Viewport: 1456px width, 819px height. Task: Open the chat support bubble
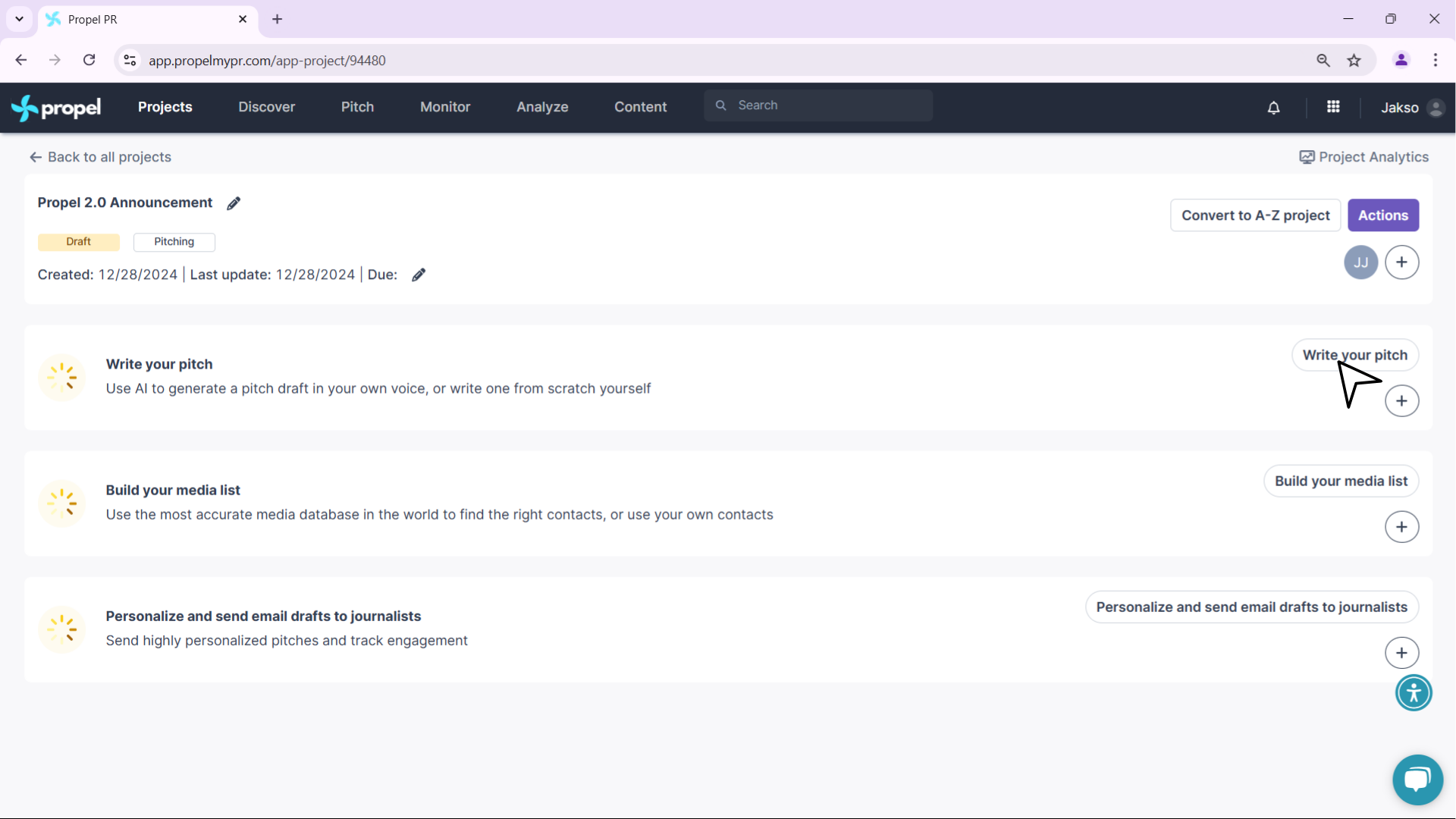1418,780
